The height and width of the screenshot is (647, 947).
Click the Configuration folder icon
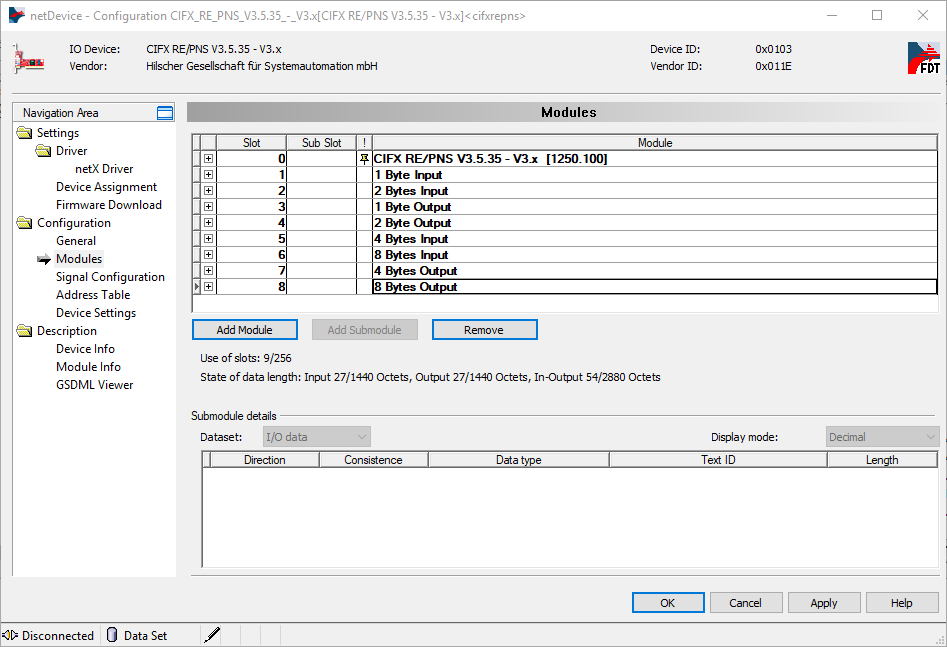(x=24, y=223)
